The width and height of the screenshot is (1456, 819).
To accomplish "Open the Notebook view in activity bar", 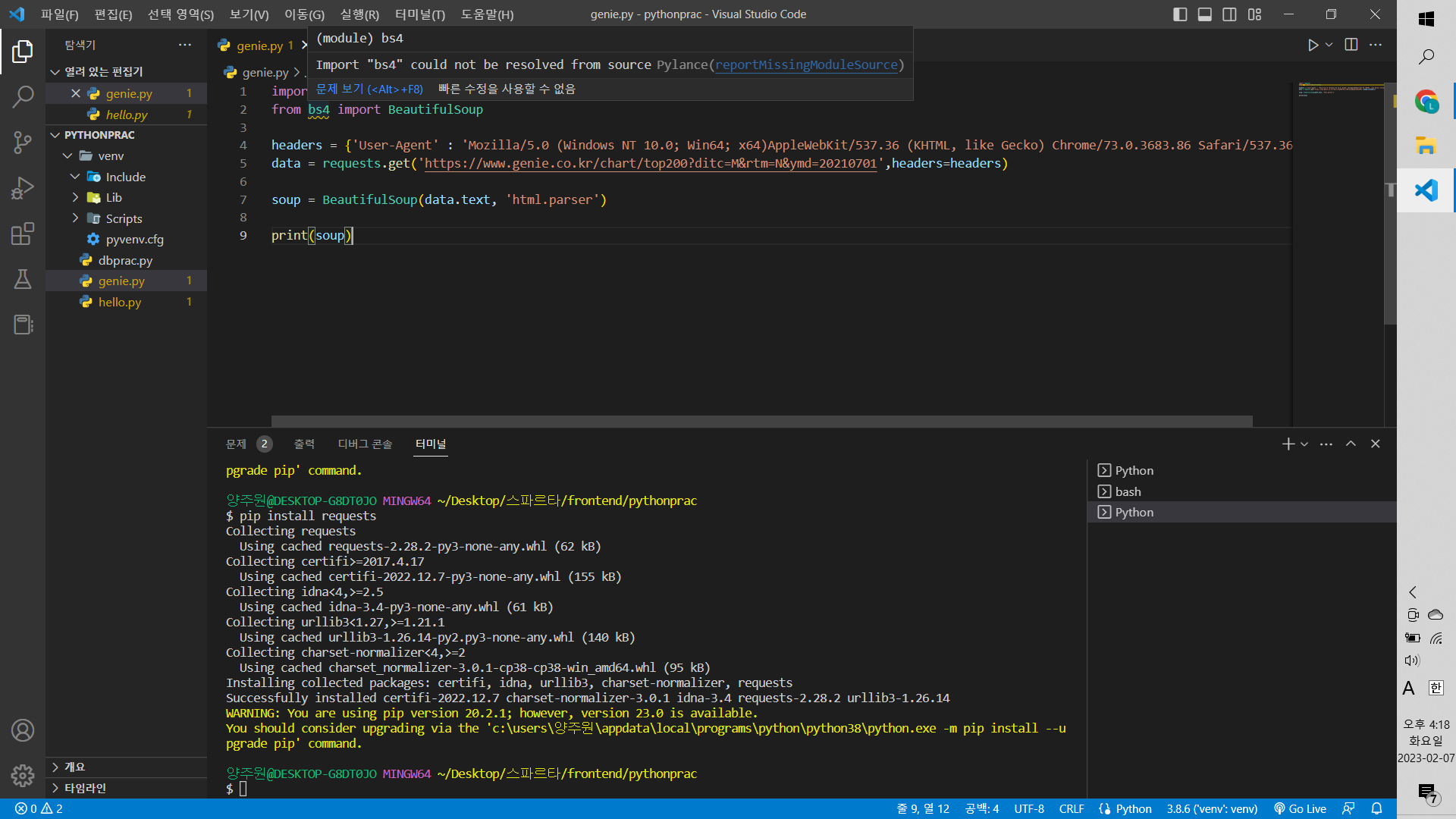I will coord(23,325).
